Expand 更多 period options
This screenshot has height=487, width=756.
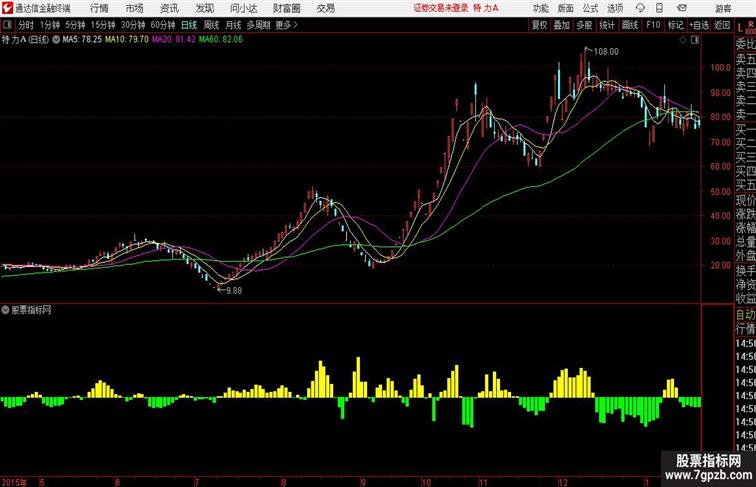pos(286,25)
